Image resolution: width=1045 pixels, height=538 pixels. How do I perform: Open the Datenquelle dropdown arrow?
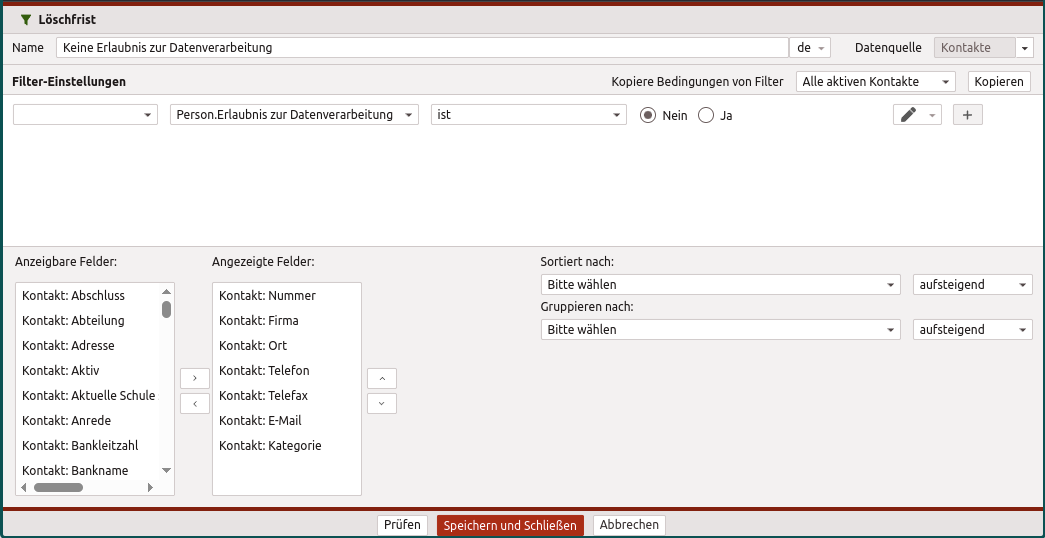tap(1025, 48)
